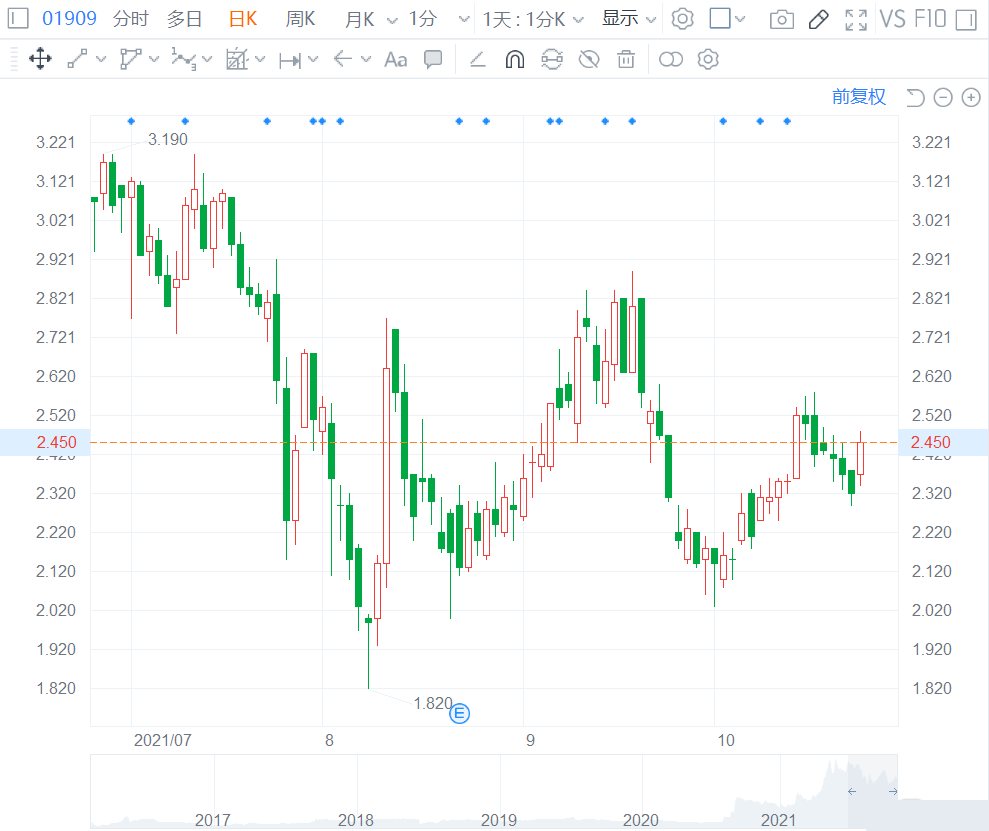The width and height of the screenshot is (989, 831).
Task: Expand the line tool options arrow
Action: coord(101,59)
